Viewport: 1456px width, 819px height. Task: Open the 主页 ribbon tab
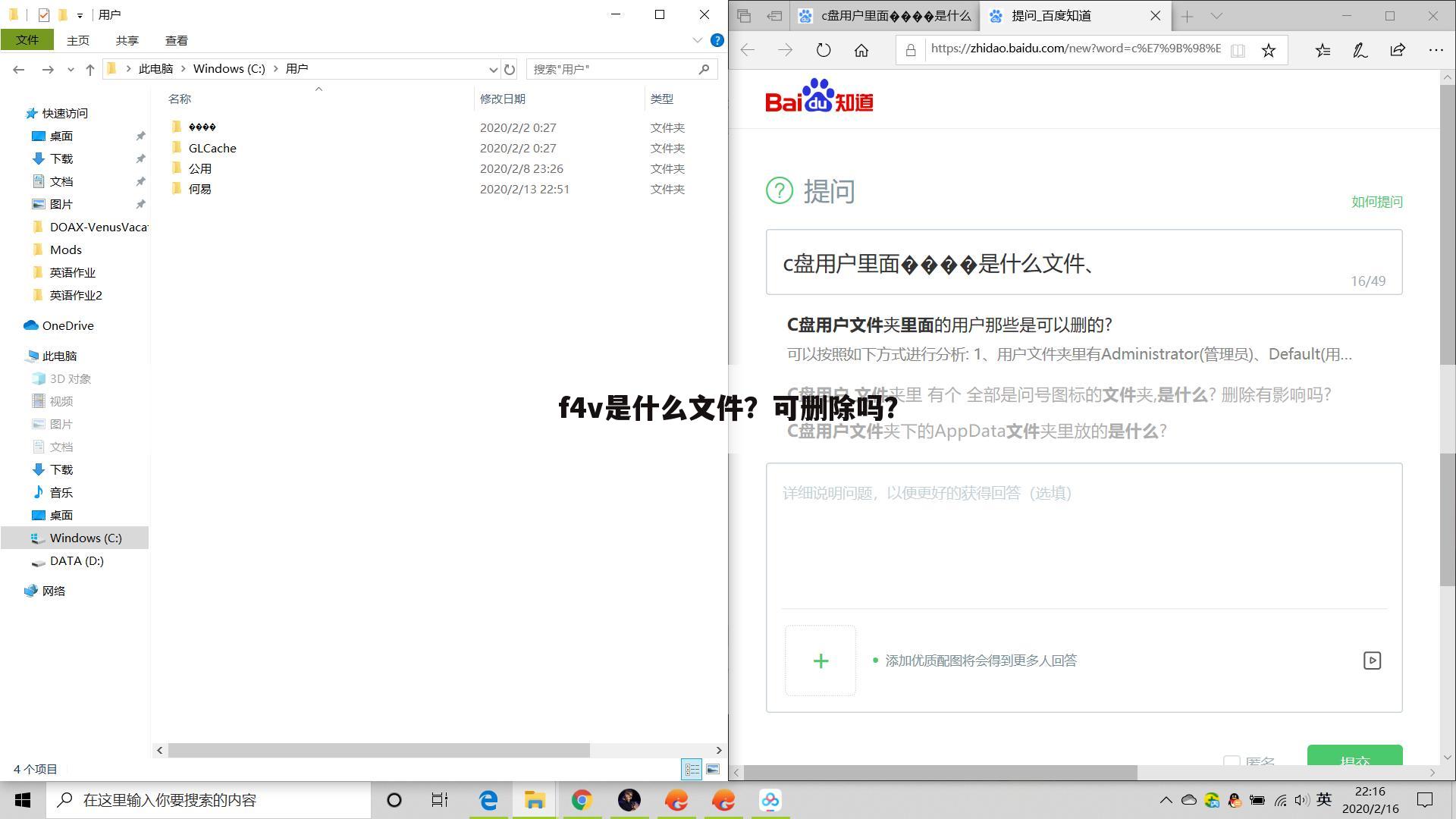pyautogui.click(x=78, y=40)
